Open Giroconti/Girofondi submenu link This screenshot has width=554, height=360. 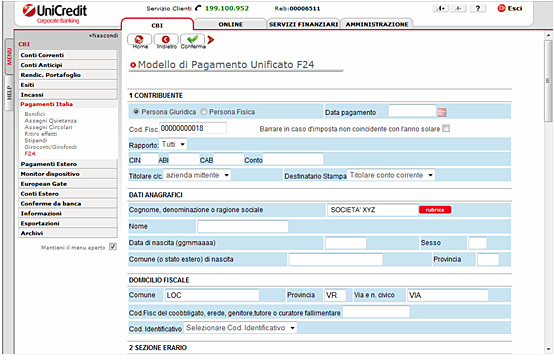[x=51, y=147]
